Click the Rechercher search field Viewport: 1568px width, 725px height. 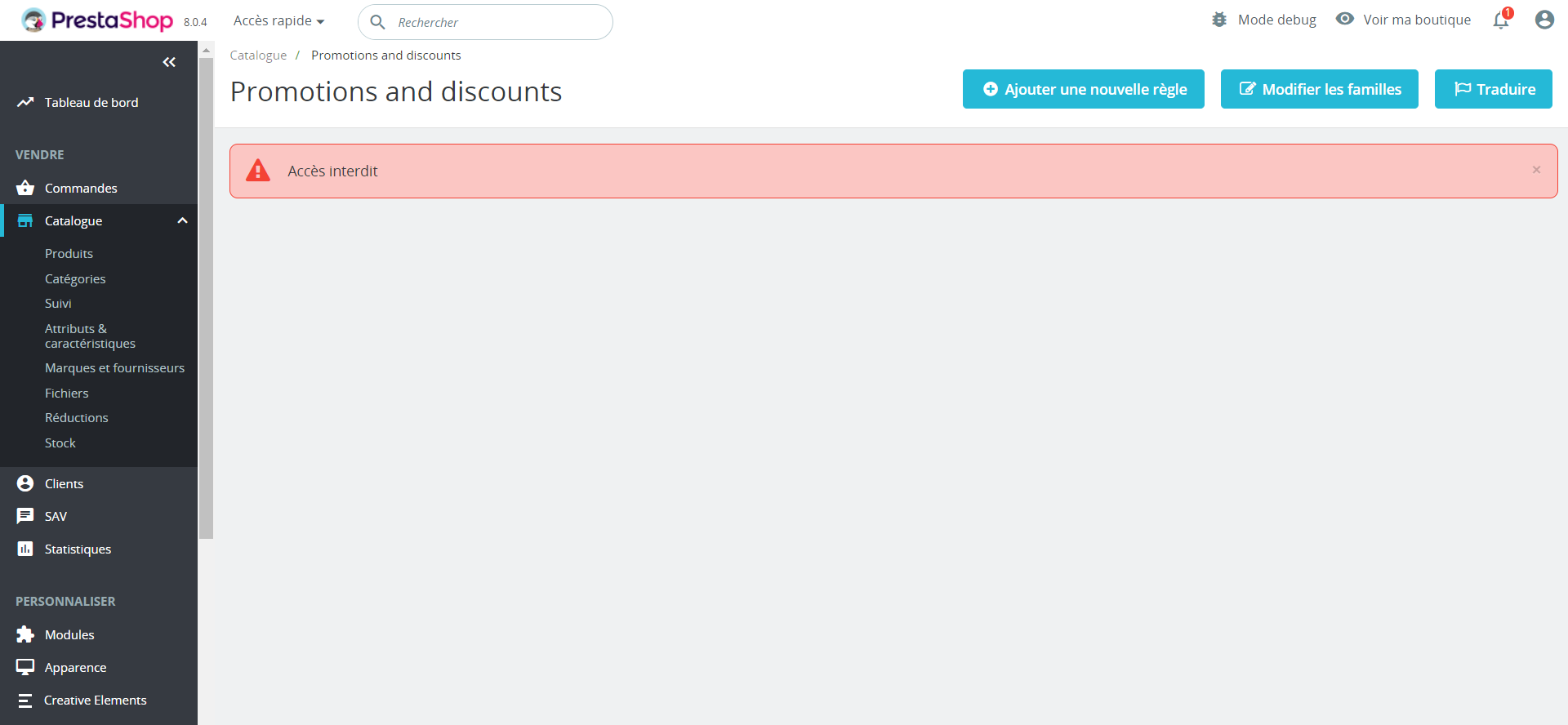coord(498,22)
